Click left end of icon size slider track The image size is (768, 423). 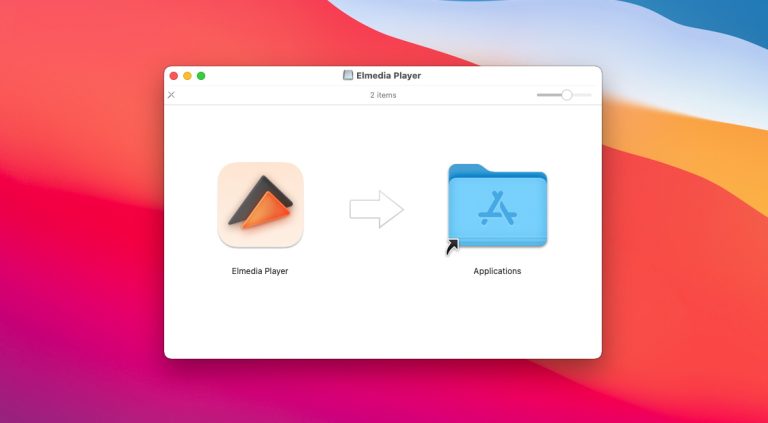click(539, 94)
